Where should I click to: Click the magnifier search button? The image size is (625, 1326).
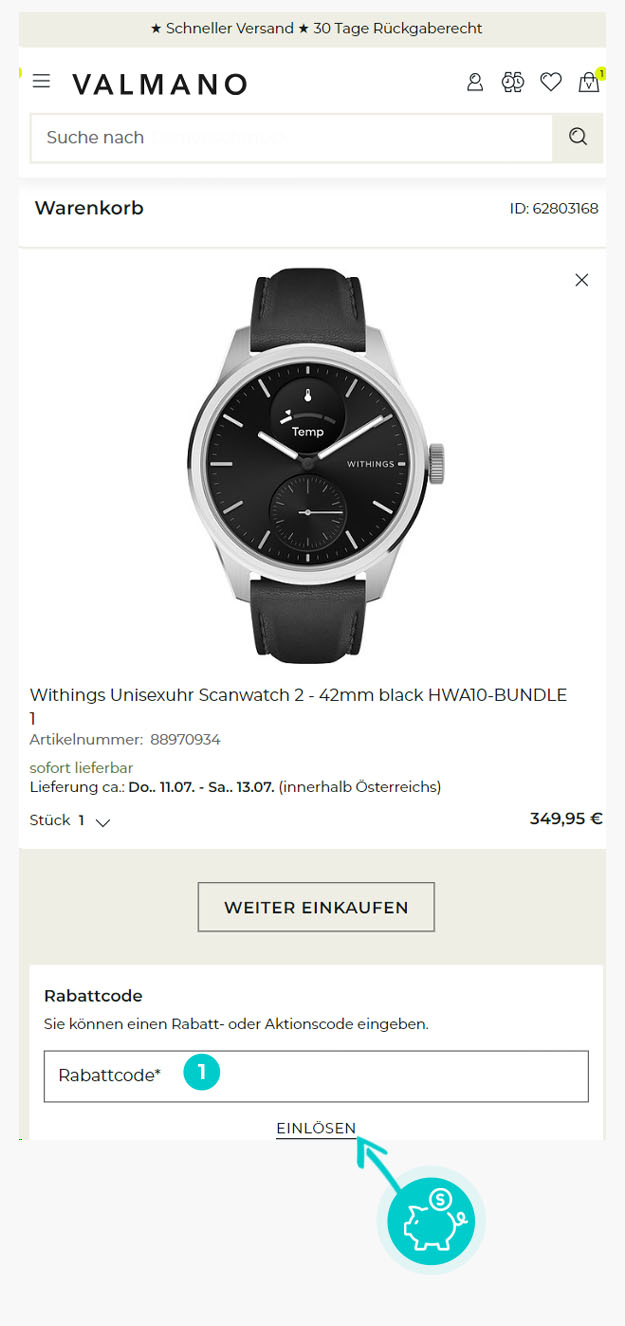click(578, 138)
